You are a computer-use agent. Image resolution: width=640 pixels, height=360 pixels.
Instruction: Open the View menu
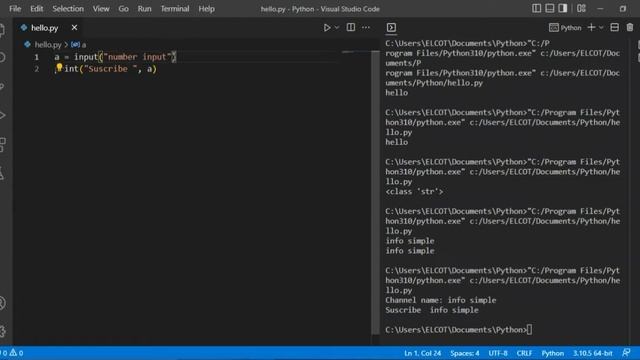click(x=101, y=9)
